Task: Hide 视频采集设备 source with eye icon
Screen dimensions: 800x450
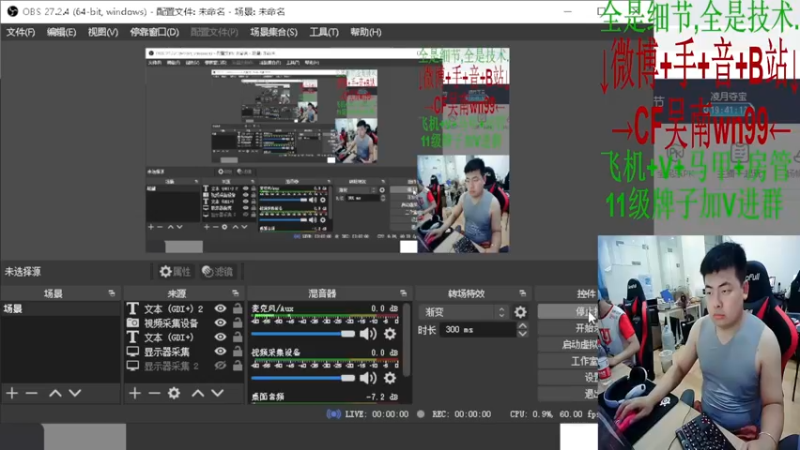Action: (x=220, y=323)
